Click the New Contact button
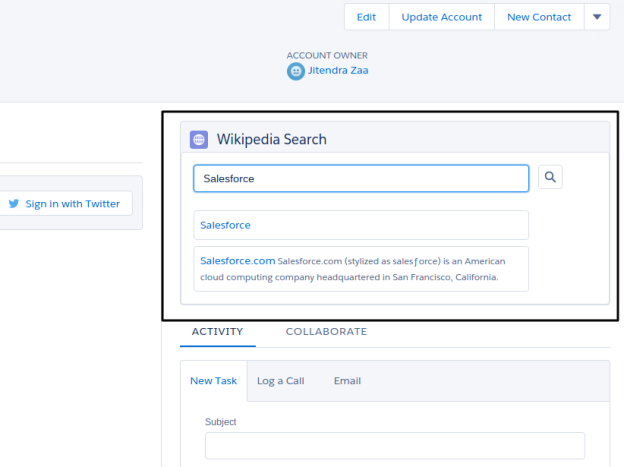This screenshot has width=624, height=467. (x=539, y=17)
